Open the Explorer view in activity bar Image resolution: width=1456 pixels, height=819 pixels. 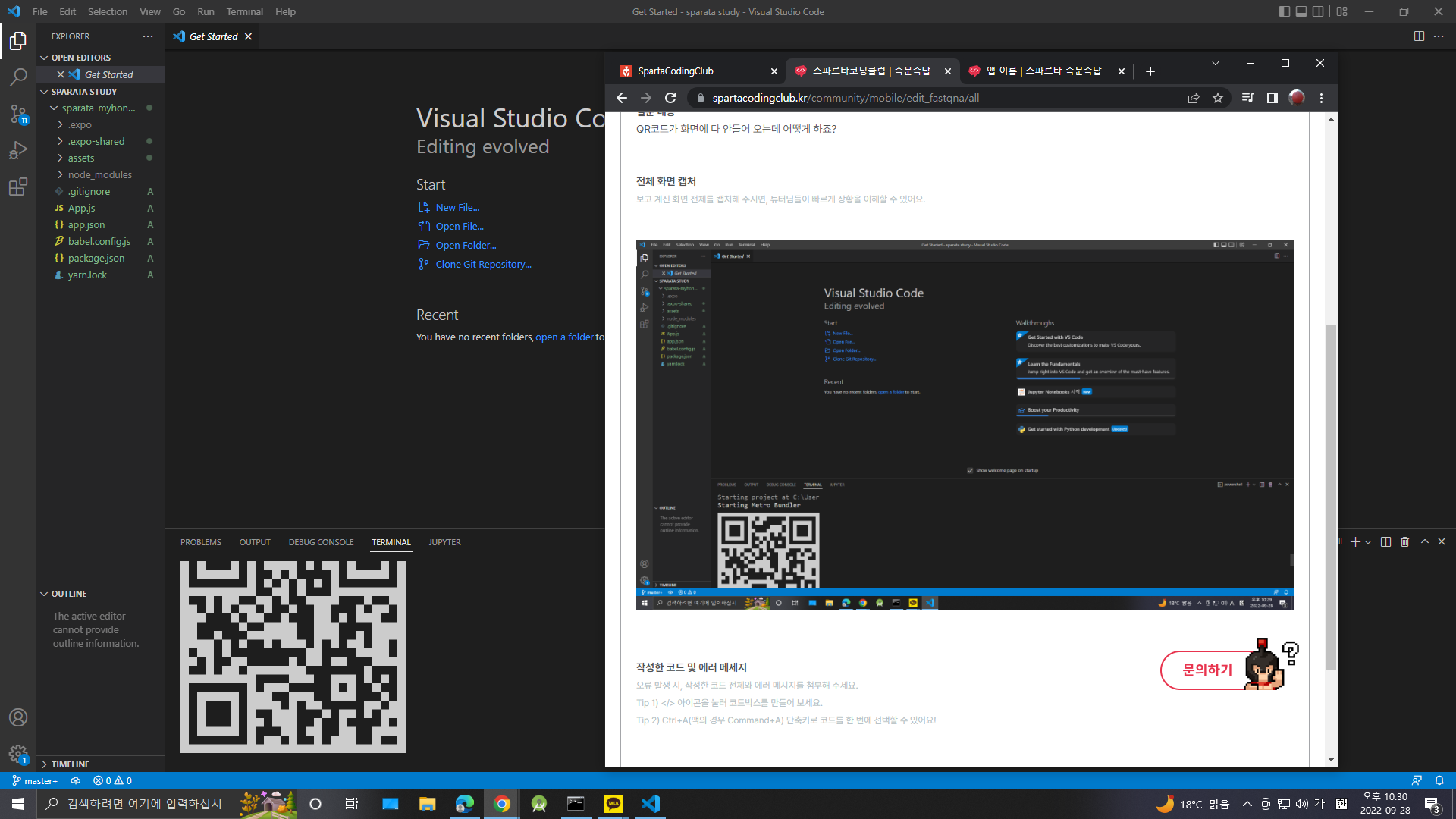click(18, 40)
